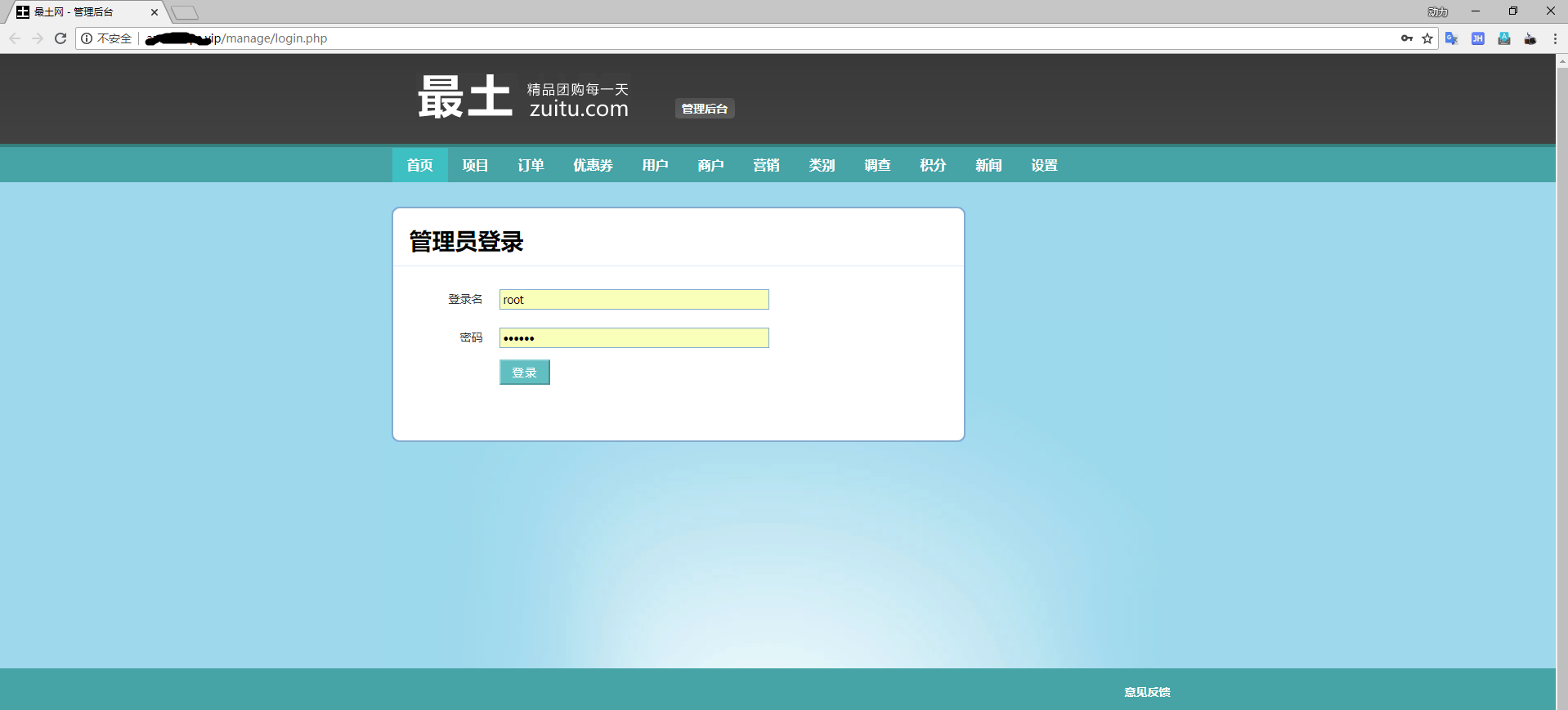
Task: Open the 商户 navigation tab
Action: click(x=710, y=165)
